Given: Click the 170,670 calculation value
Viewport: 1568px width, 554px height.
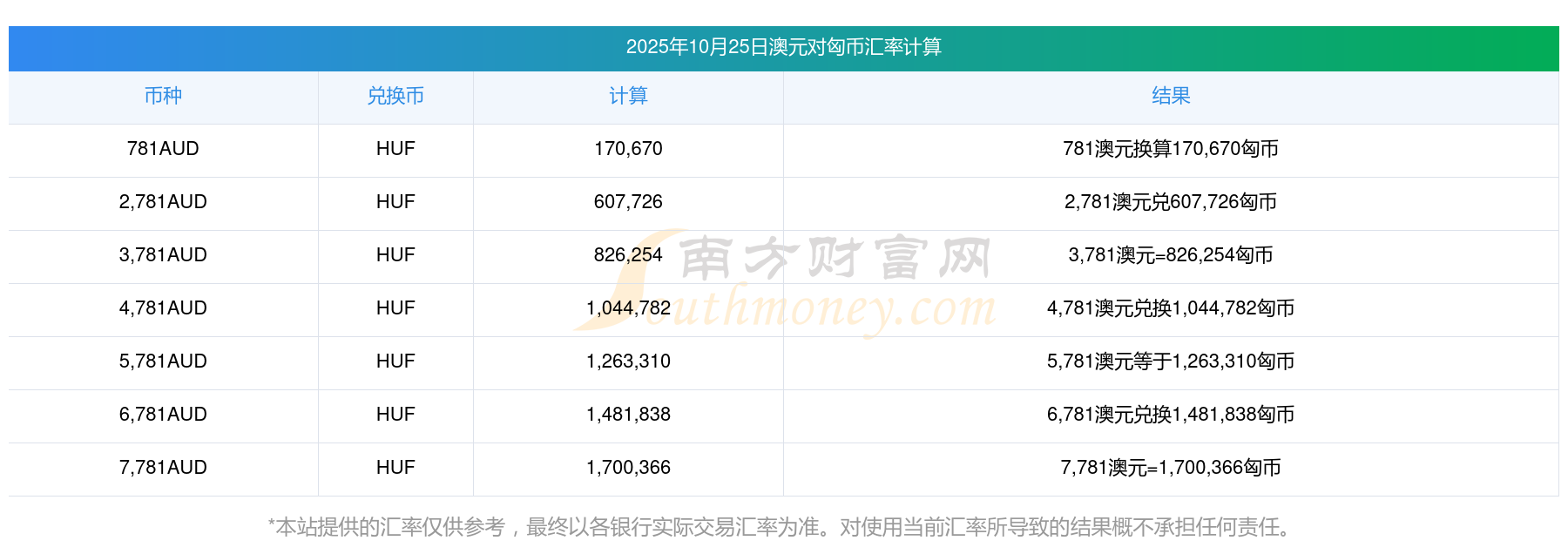Looking at the screenshot, I should (628, 149).
